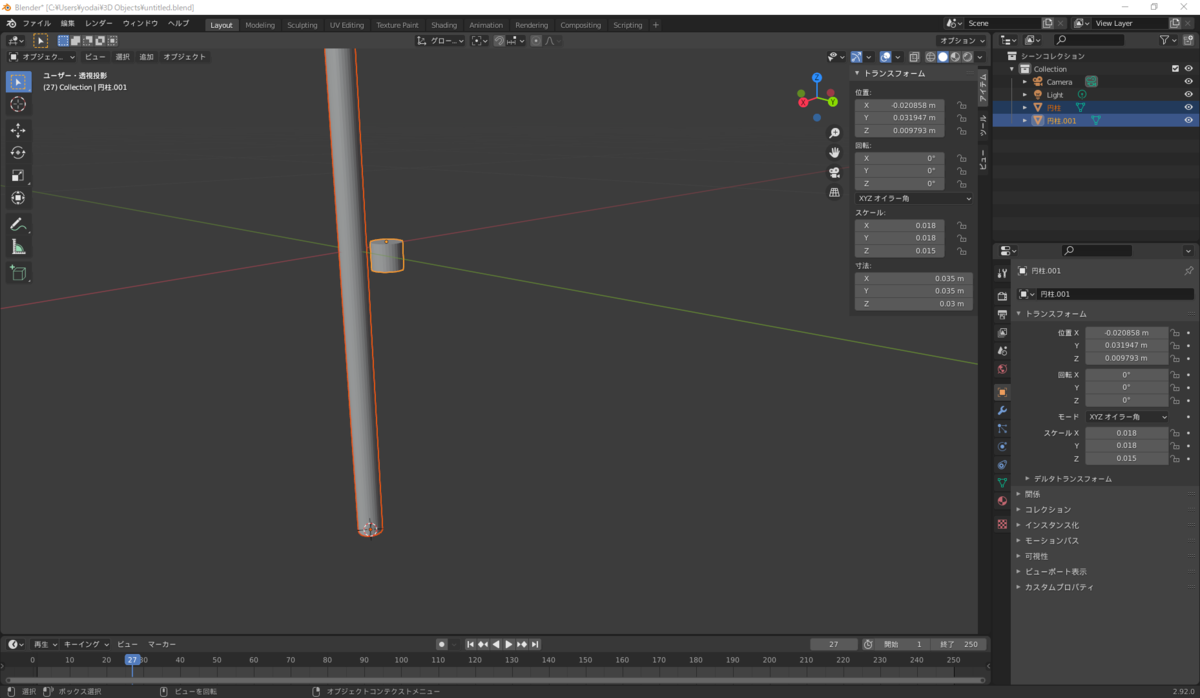Open the timeline 再生 menu

[x=43, y=645]
